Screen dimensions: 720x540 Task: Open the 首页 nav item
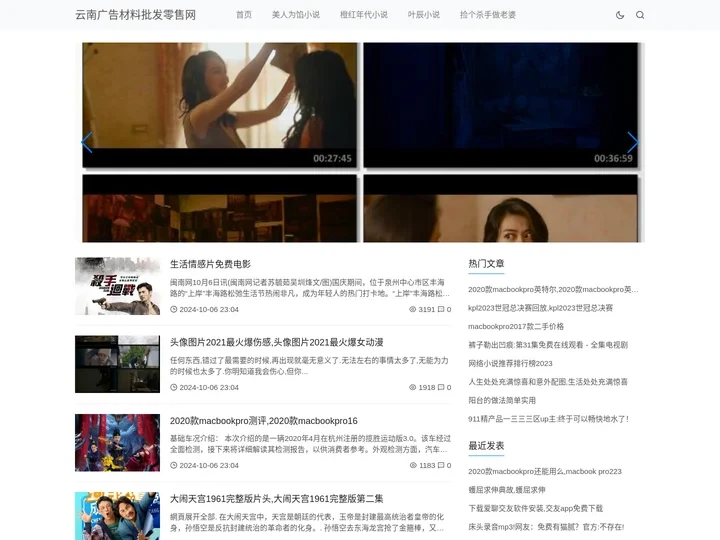(244, 15)
